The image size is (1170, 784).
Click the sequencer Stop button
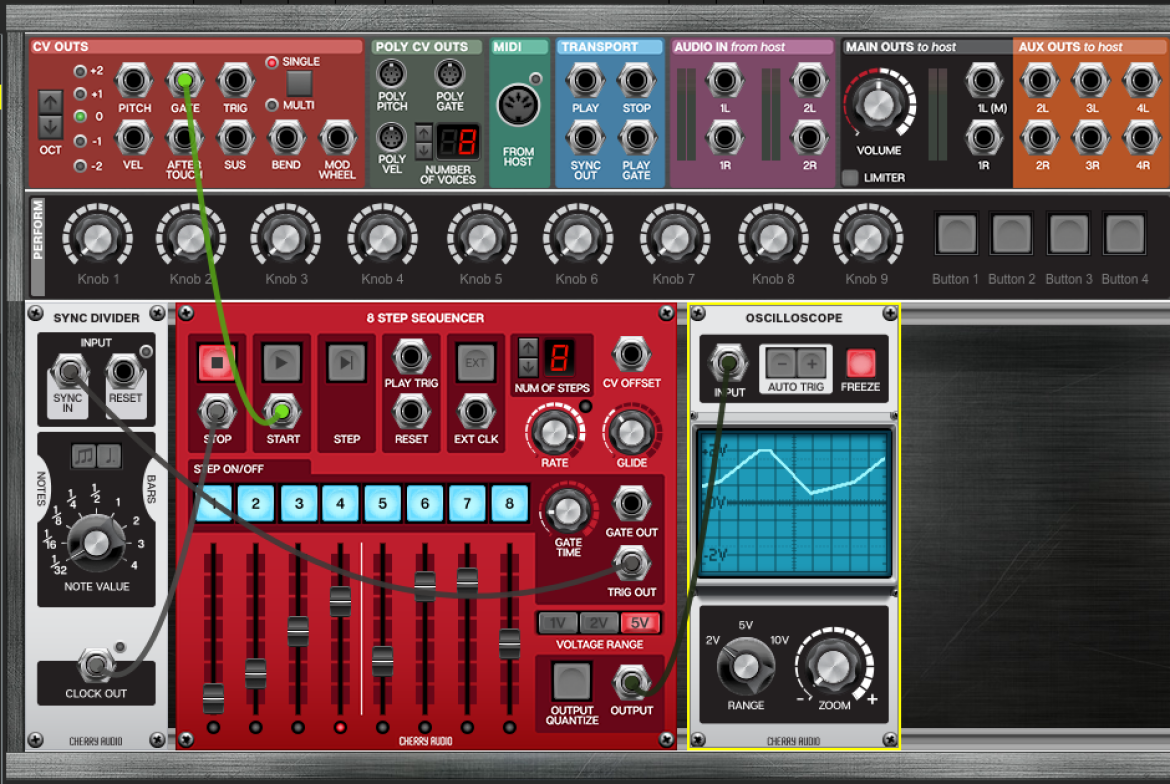(x=217, y=363)
